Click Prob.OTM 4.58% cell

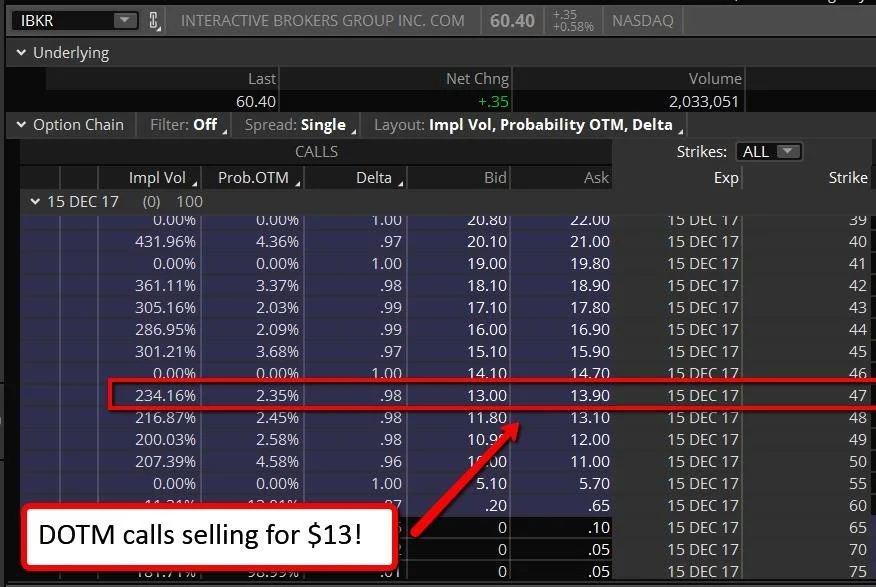(277, 461)
